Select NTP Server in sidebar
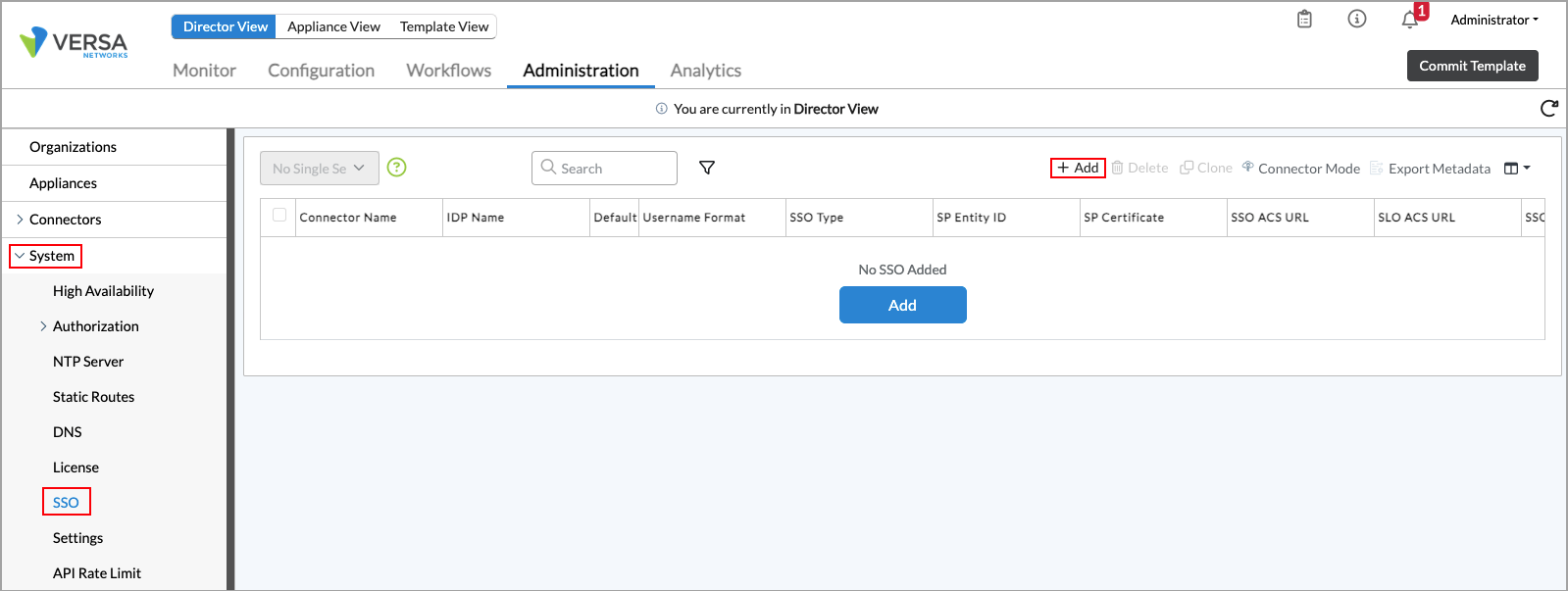The width and height of the screenshot is (1568, 591). coord(88,362)
